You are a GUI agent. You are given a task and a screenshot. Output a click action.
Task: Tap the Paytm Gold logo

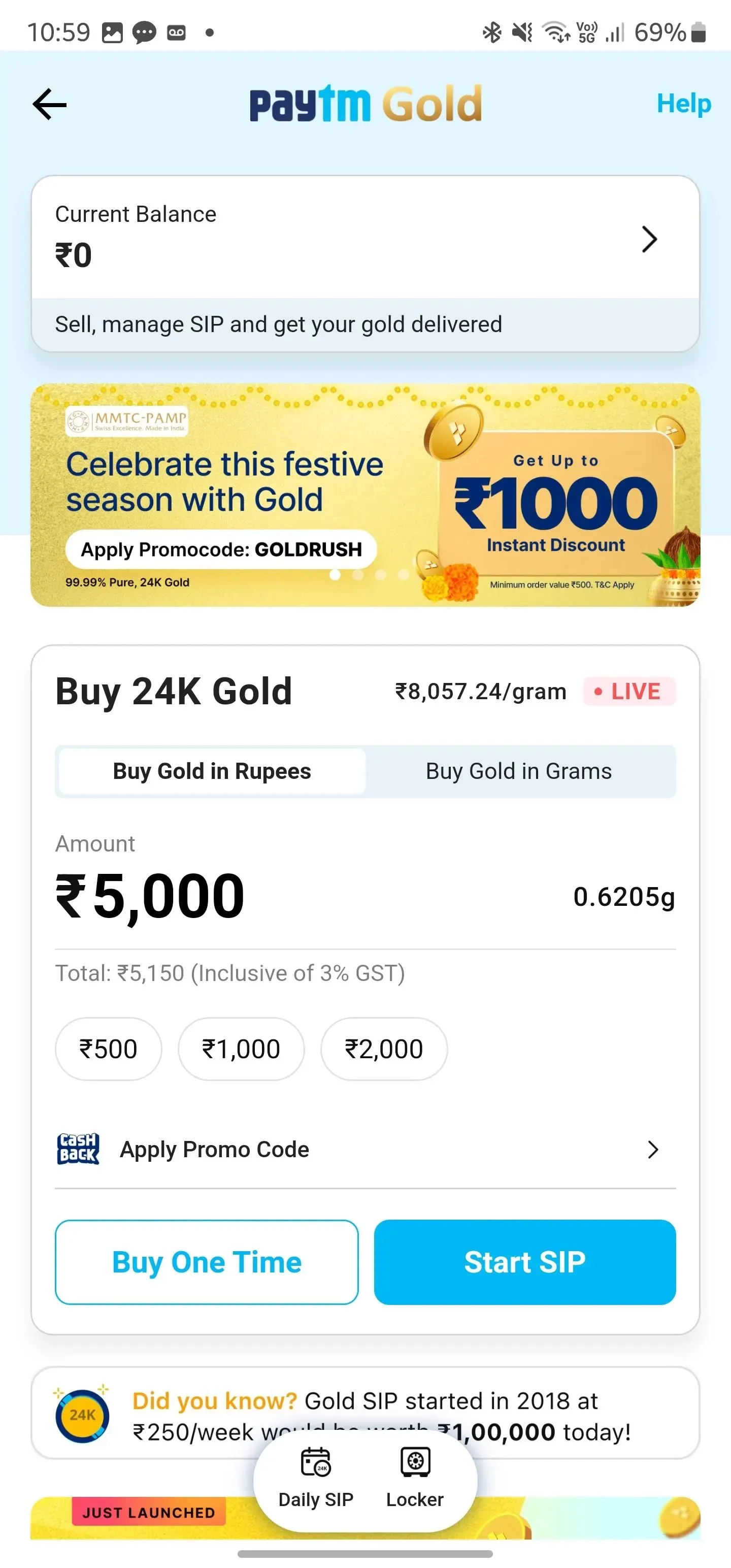(366, 104)
